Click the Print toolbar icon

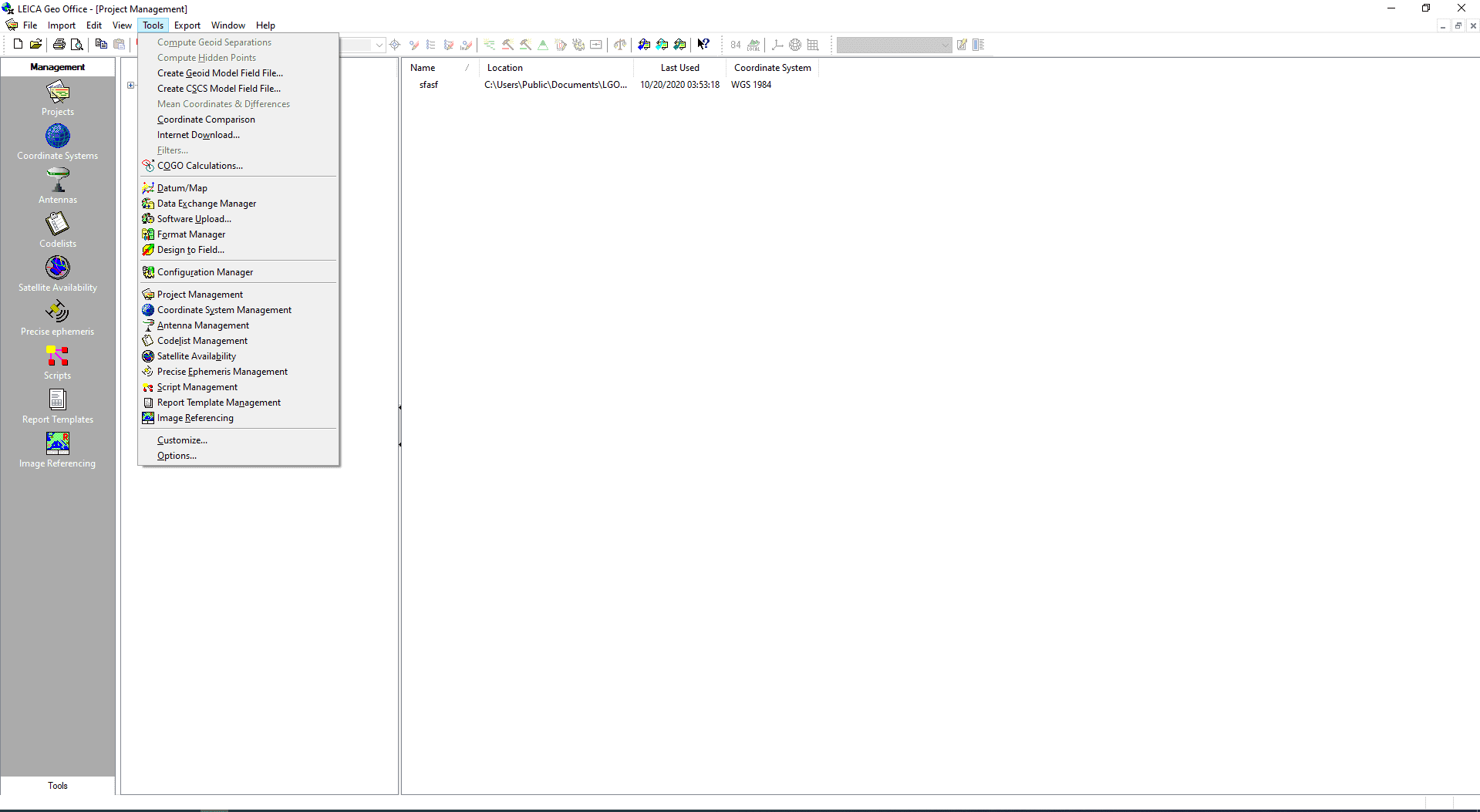pyautogui.click(x=59, y=45)
